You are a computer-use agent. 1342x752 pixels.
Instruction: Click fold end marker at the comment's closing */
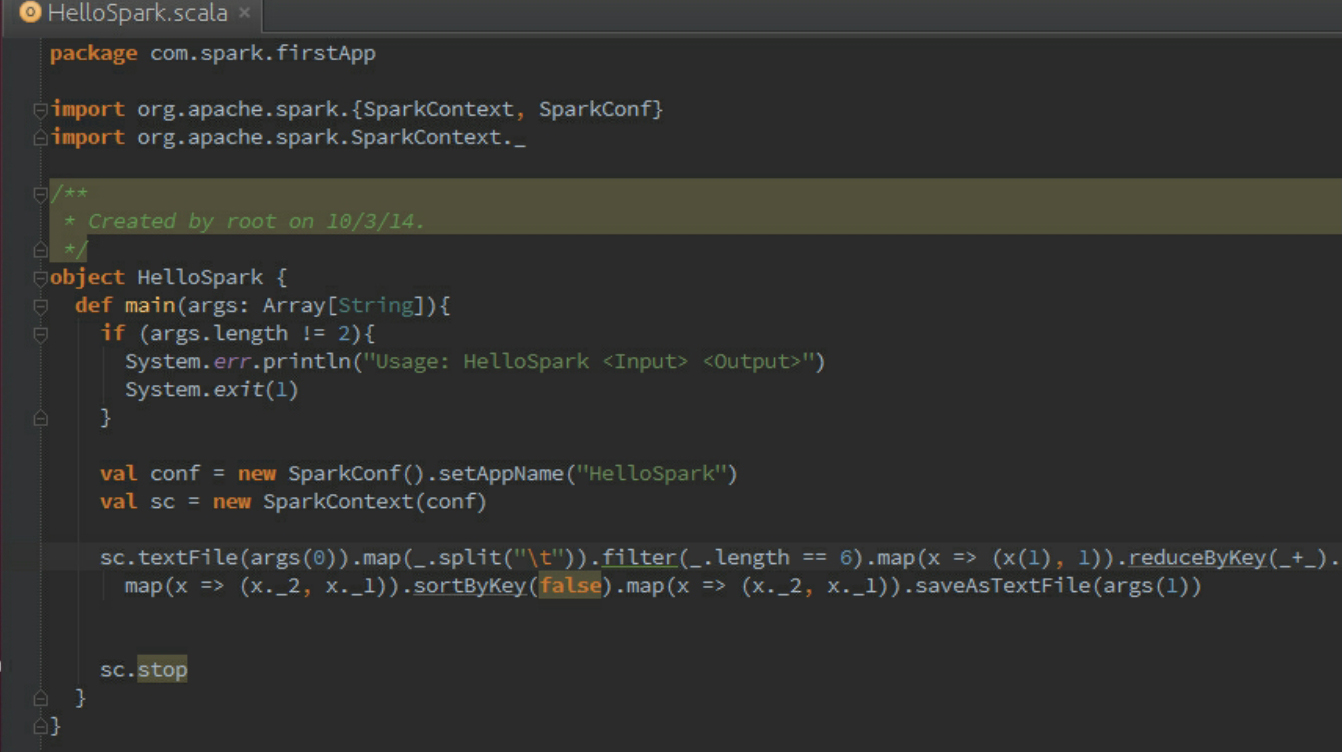click(40, 249)
